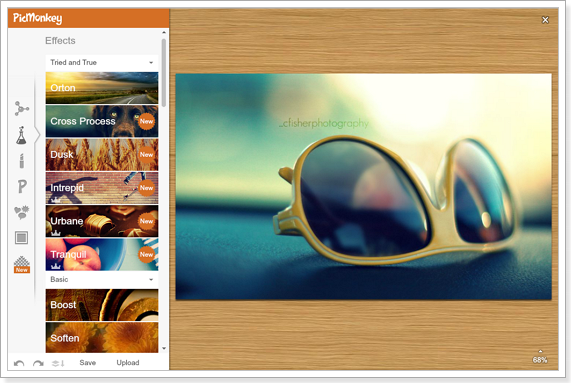The height and width of the screenshot is (383, 571).
Task: Apply the Tranquil effect
Action: (102, 254)
